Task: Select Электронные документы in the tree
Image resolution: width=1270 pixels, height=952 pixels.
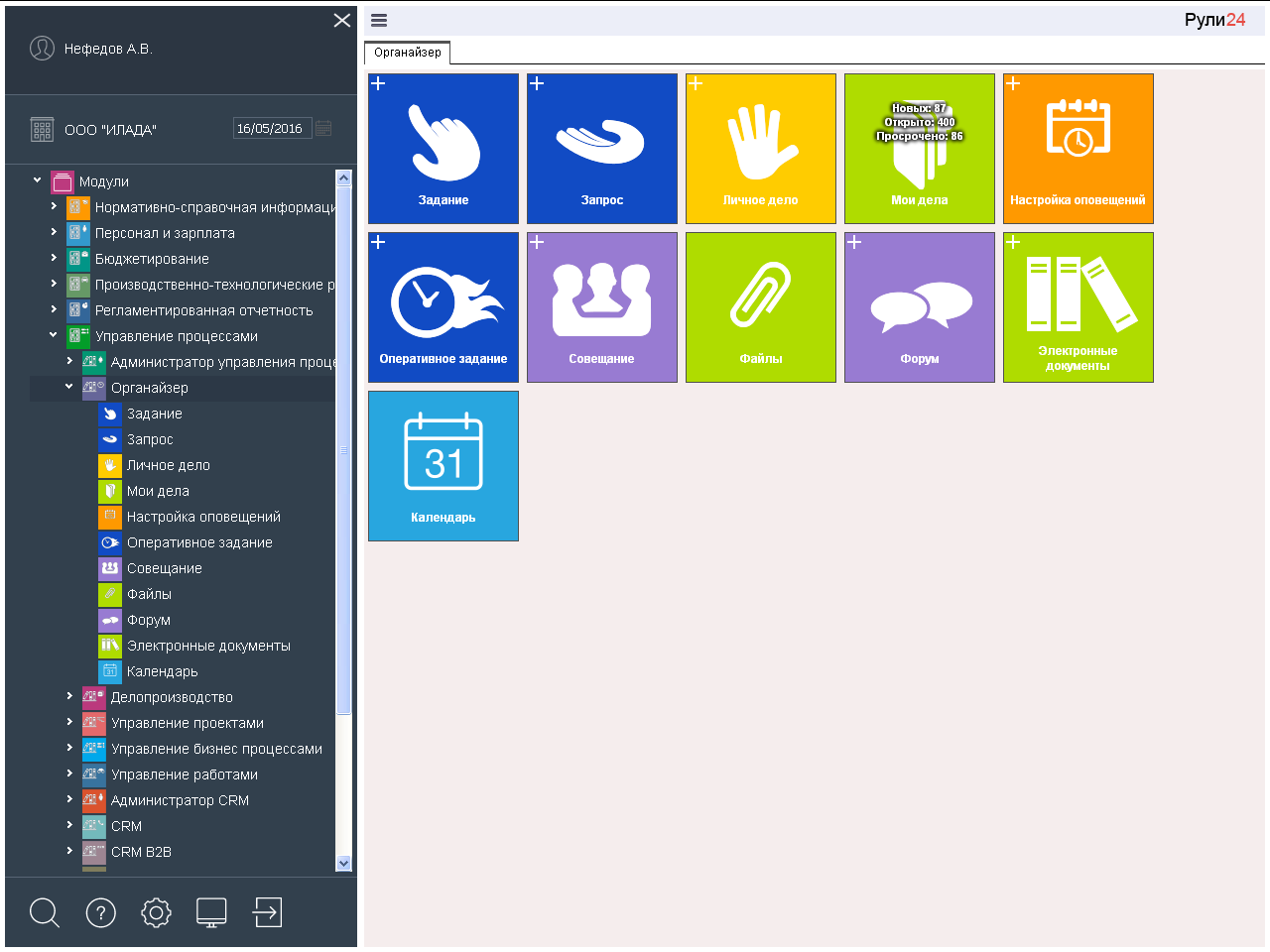Action: point(208,646)
